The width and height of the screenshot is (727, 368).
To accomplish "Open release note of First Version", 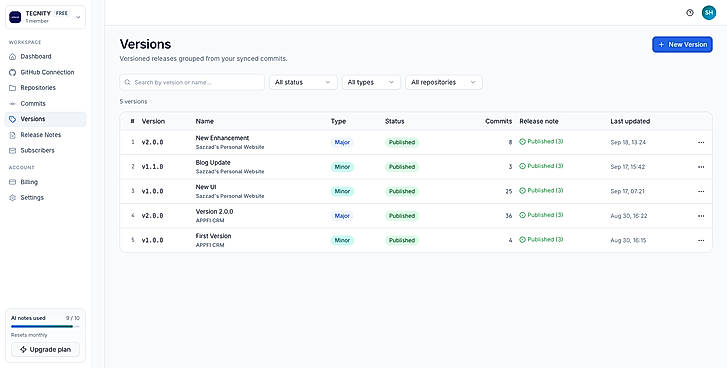I will pos(541,240).
